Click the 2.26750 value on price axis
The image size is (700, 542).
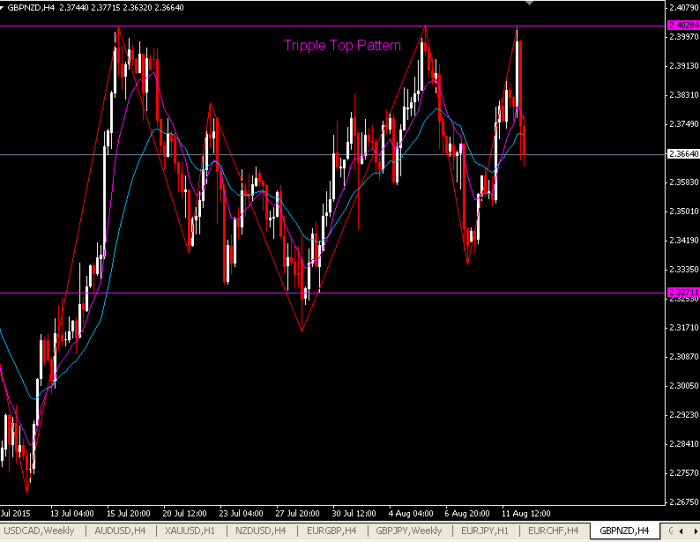pyautogui.click(x=684, y=502)
